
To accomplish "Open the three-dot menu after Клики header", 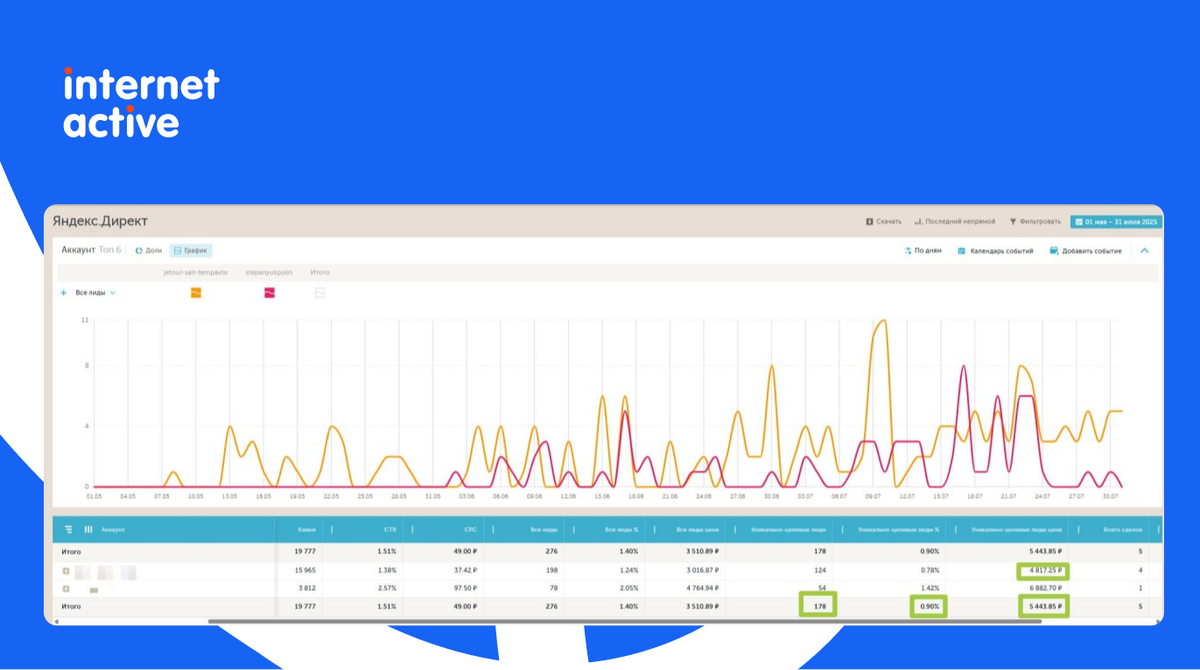I will (331, 529).
